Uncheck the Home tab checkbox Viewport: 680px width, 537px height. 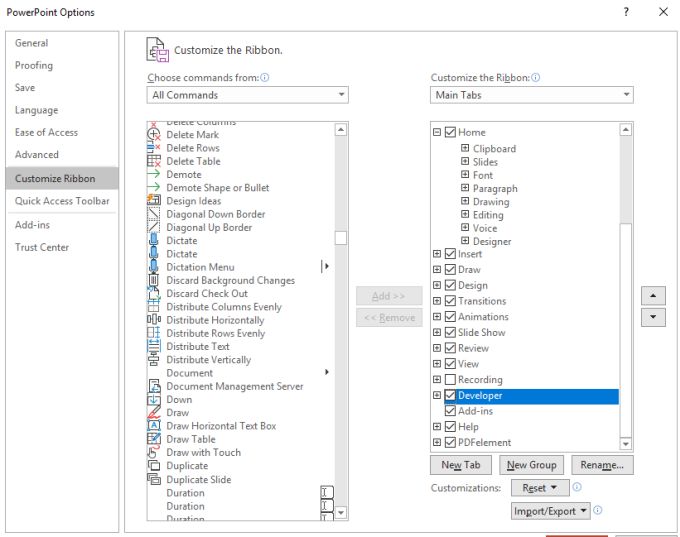coord(451,132)
